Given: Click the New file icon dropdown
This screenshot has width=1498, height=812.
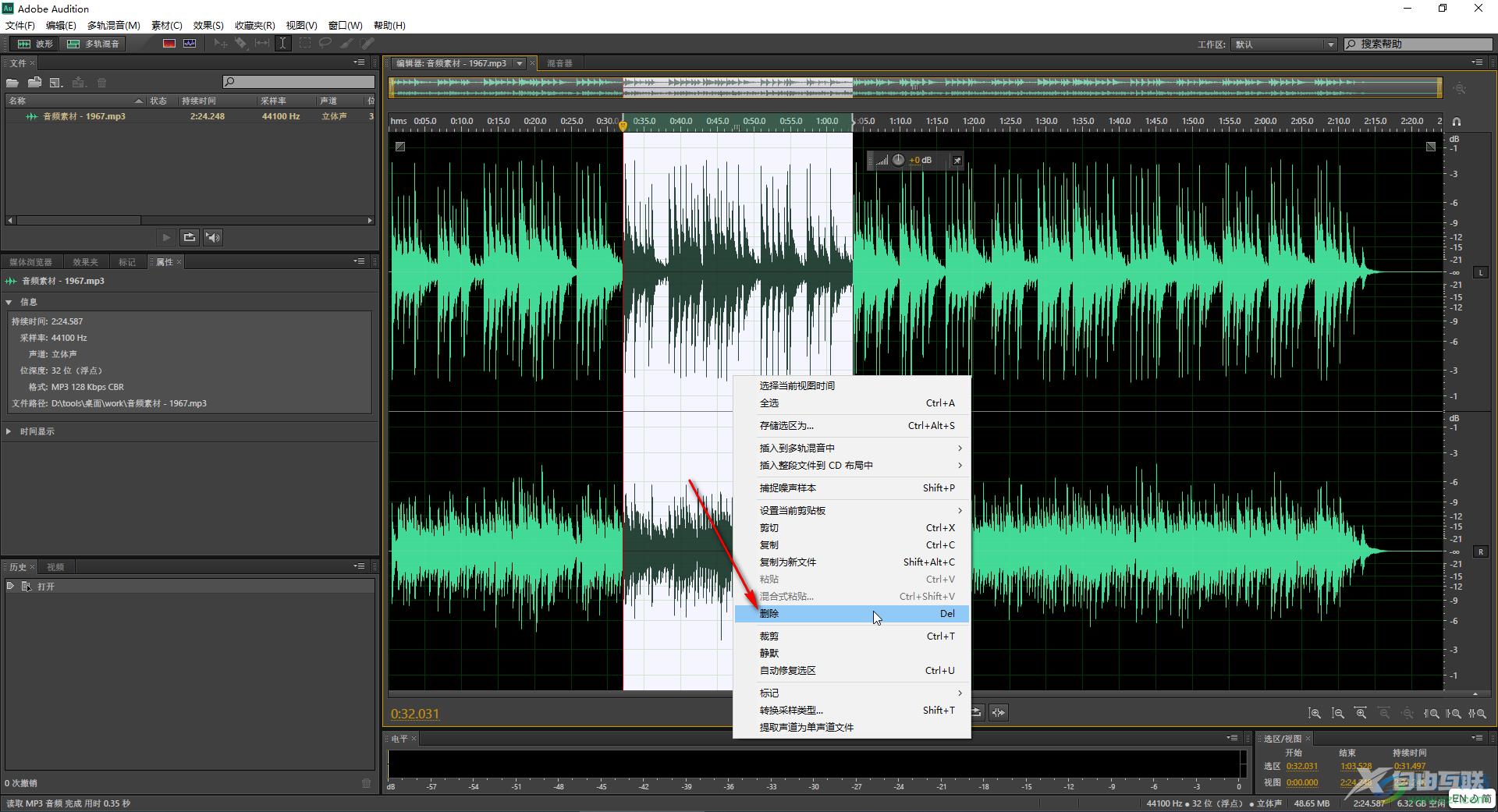Looking at the screenshot, I should tap(56, 83).
